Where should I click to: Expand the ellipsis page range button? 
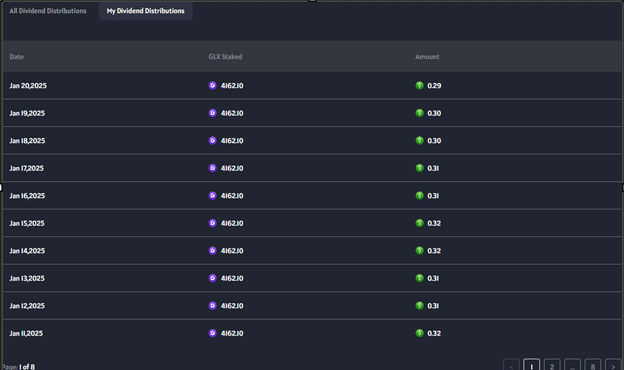[x=572, y=366]
